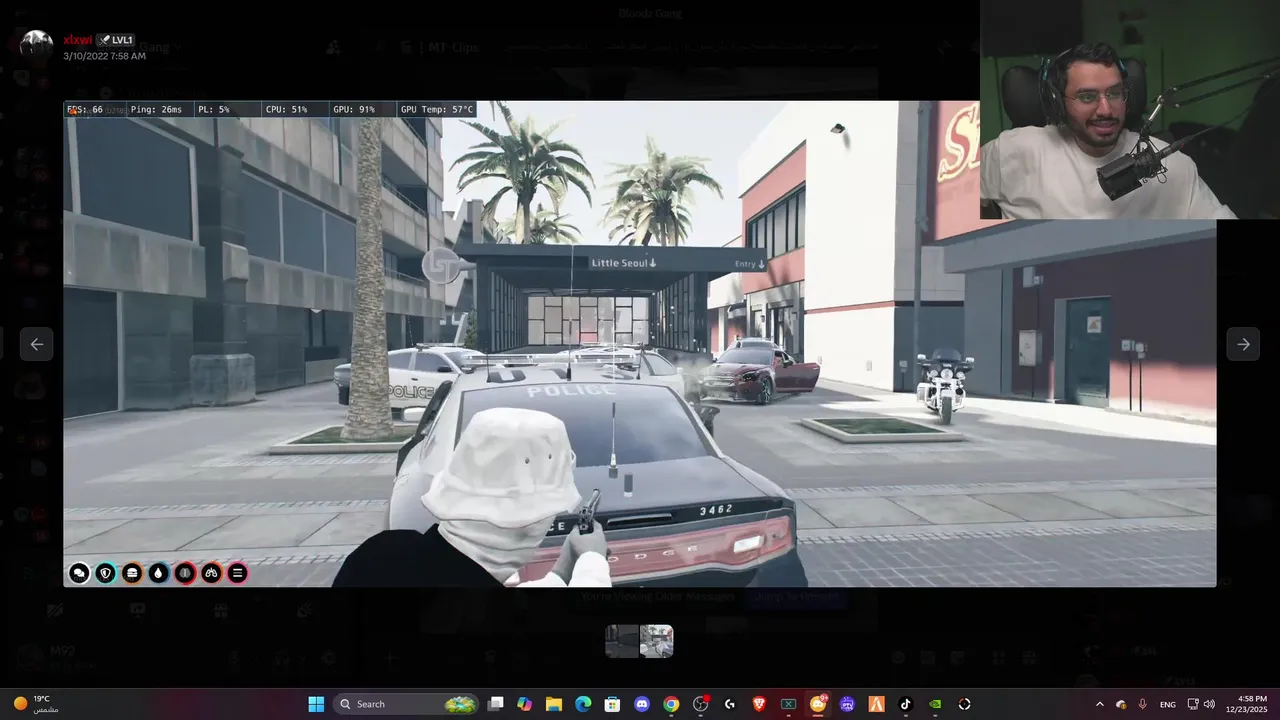The image size is (1280, 720).
Task: Open the NVIDIA app from the taskbar
Action: coord(935,704)
